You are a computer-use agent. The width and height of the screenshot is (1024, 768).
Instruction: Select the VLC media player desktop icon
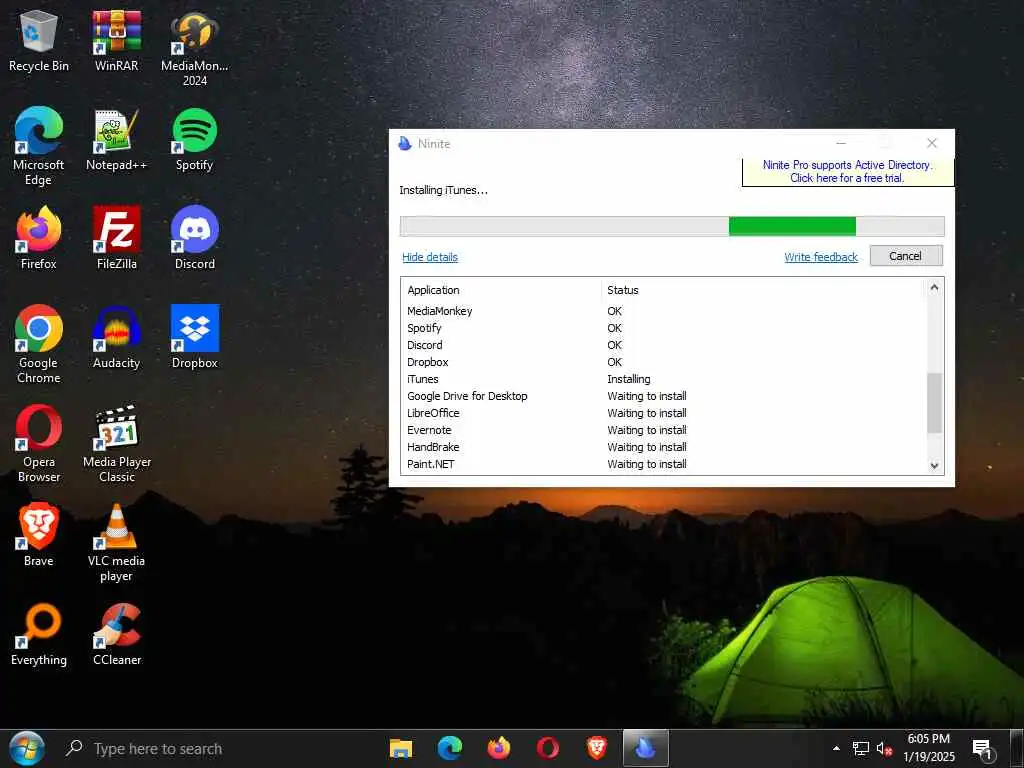tap(116, 543)
